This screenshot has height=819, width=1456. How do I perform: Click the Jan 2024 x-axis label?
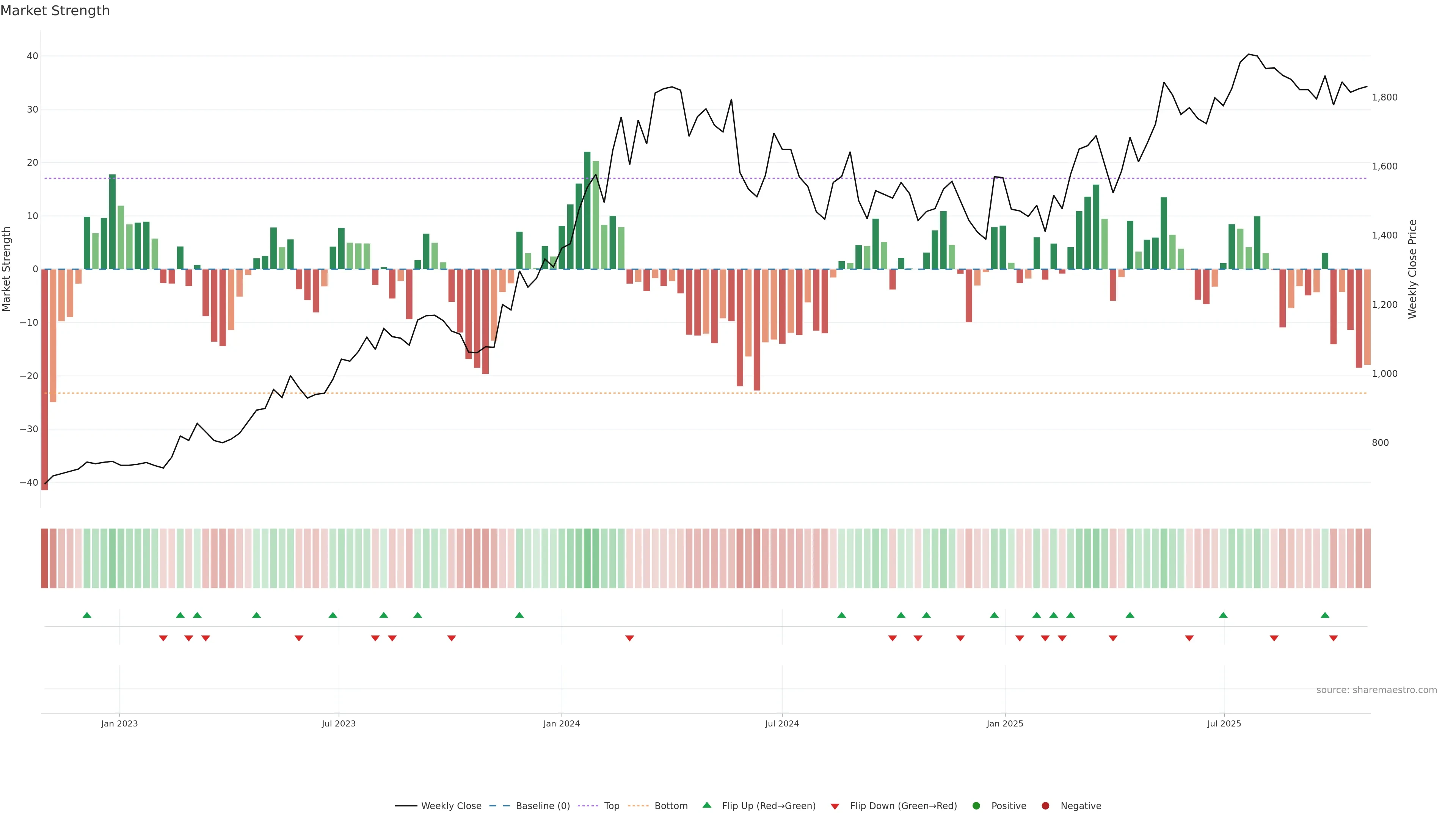[x=561, y=723]
